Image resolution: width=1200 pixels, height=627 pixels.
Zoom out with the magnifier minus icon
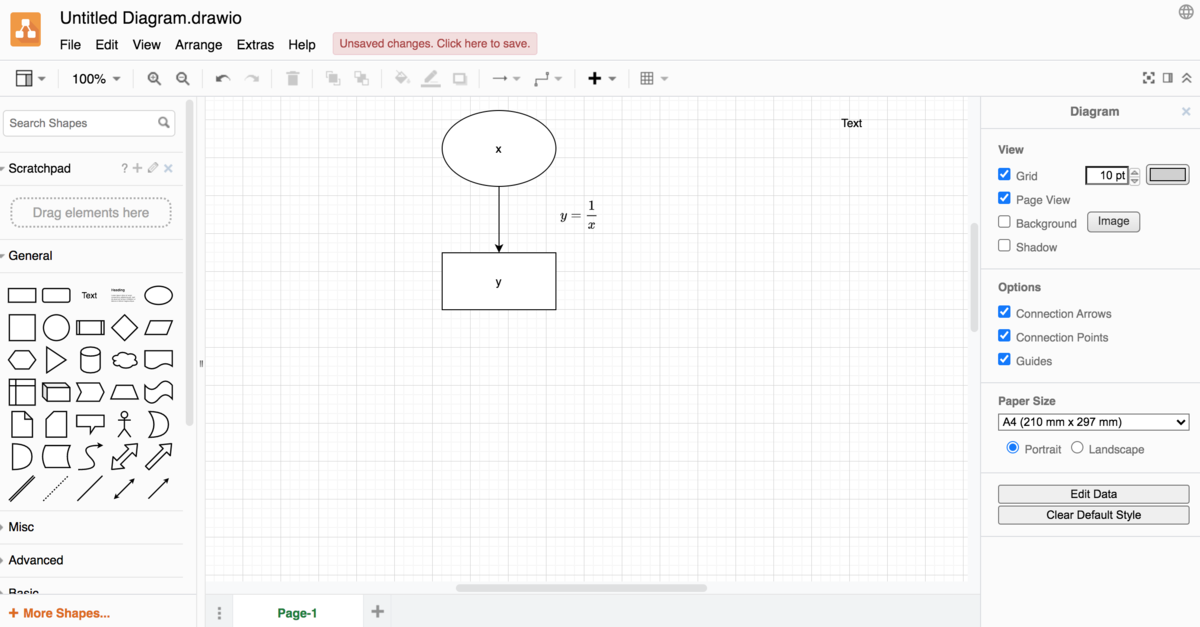coord(183,78)
